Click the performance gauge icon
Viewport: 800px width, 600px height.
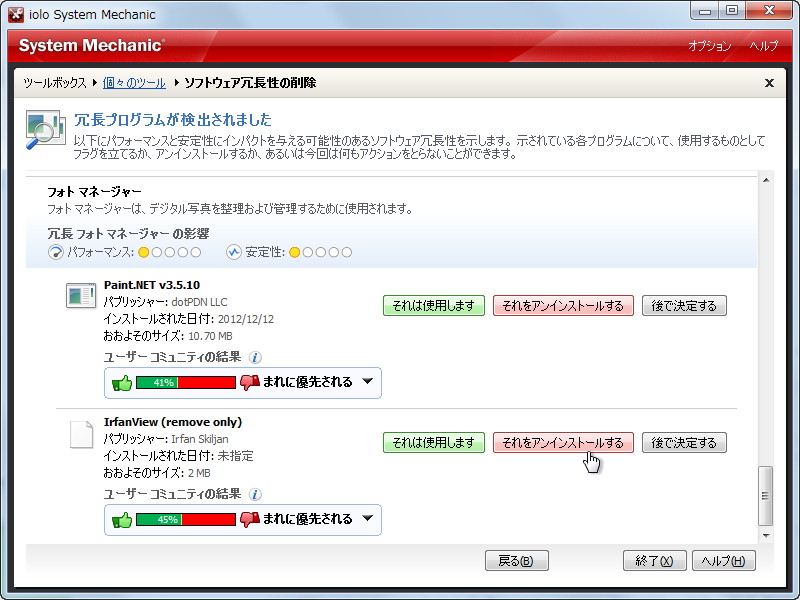[x=56, y=252]
